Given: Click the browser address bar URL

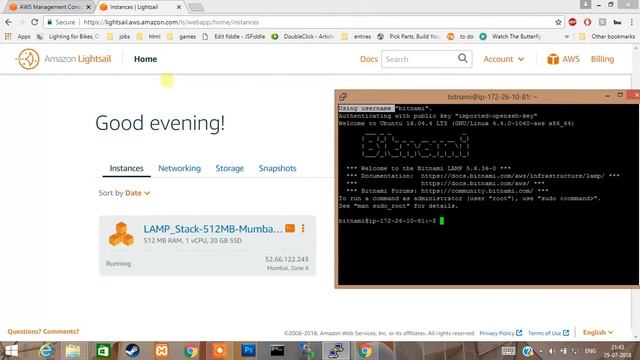Looking at the screenshot, I should 171,22.
